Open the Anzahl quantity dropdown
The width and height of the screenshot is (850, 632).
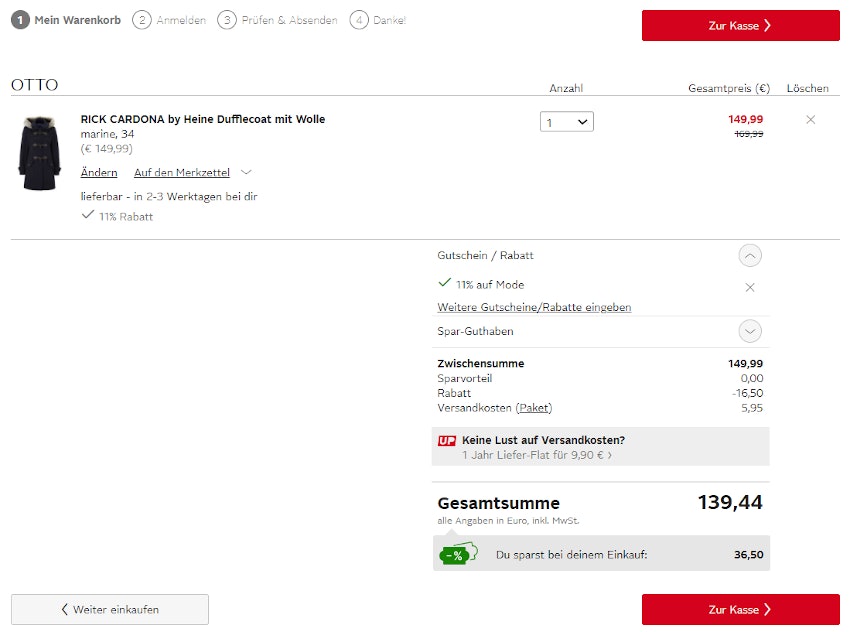pos(567,122)
